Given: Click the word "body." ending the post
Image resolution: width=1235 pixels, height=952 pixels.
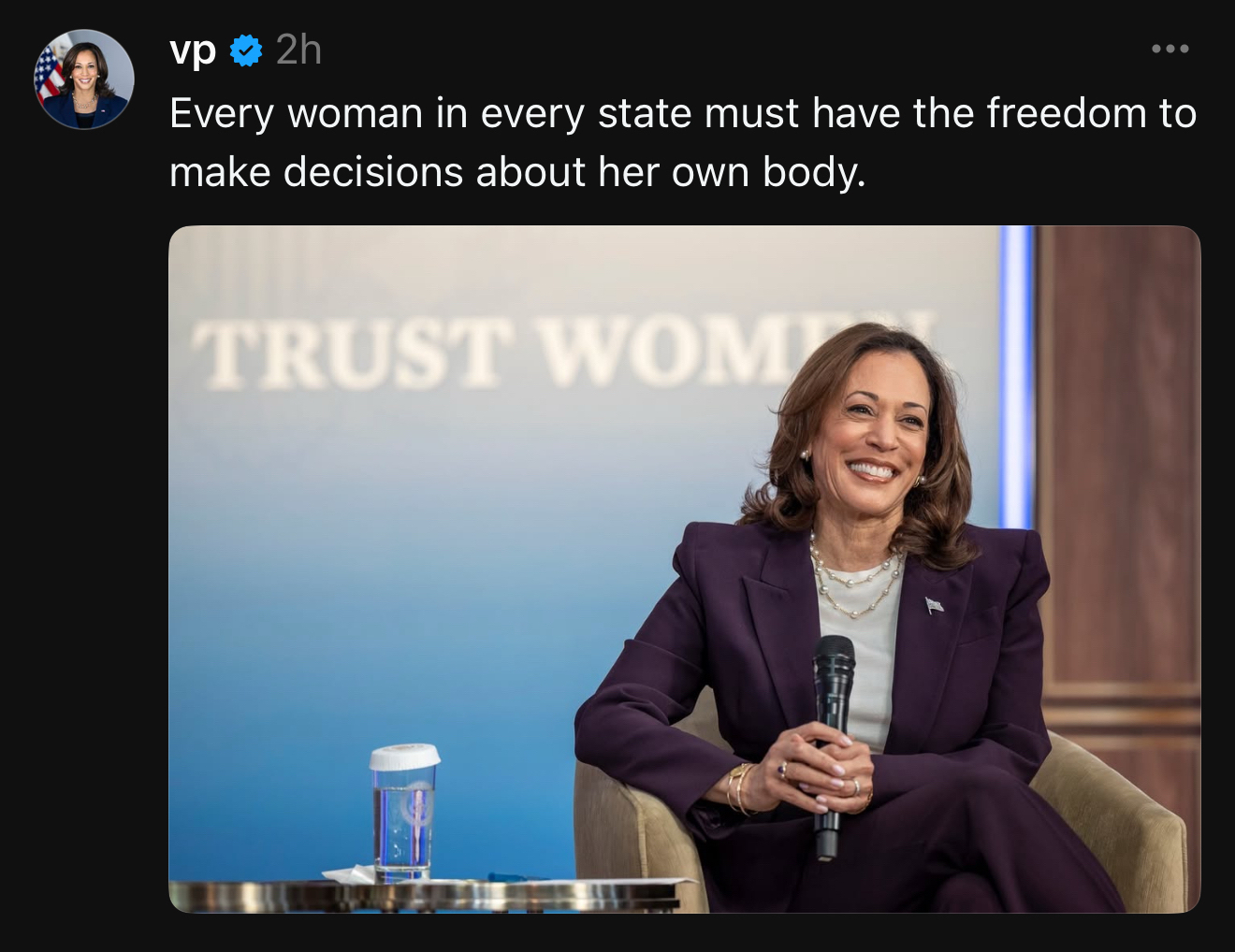Looking at the screenshot, I should click(x=814, y=172).
